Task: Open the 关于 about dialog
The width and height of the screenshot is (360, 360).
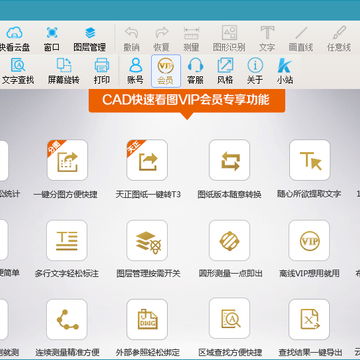Action: tap(255, 71)
